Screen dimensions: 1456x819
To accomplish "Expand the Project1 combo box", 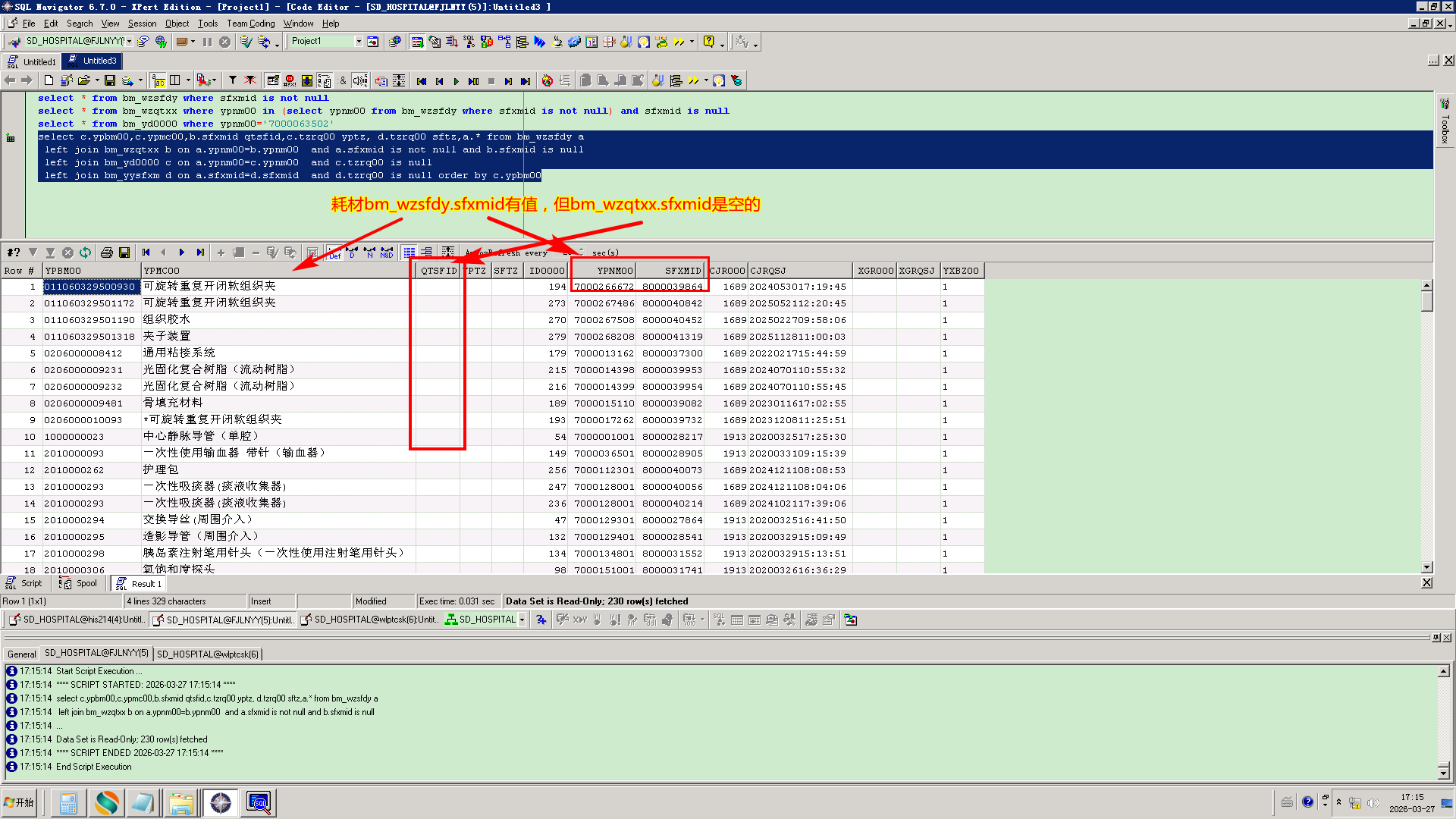I will 359,42.
